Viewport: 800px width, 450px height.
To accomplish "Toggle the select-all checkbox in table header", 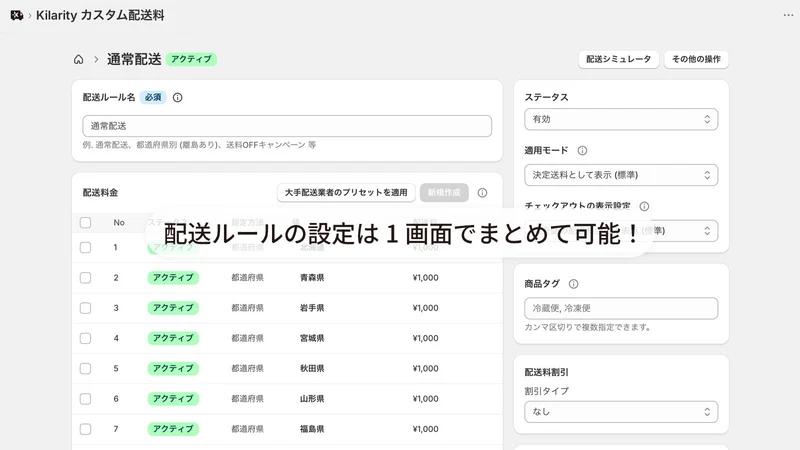I will pos(85,222).
